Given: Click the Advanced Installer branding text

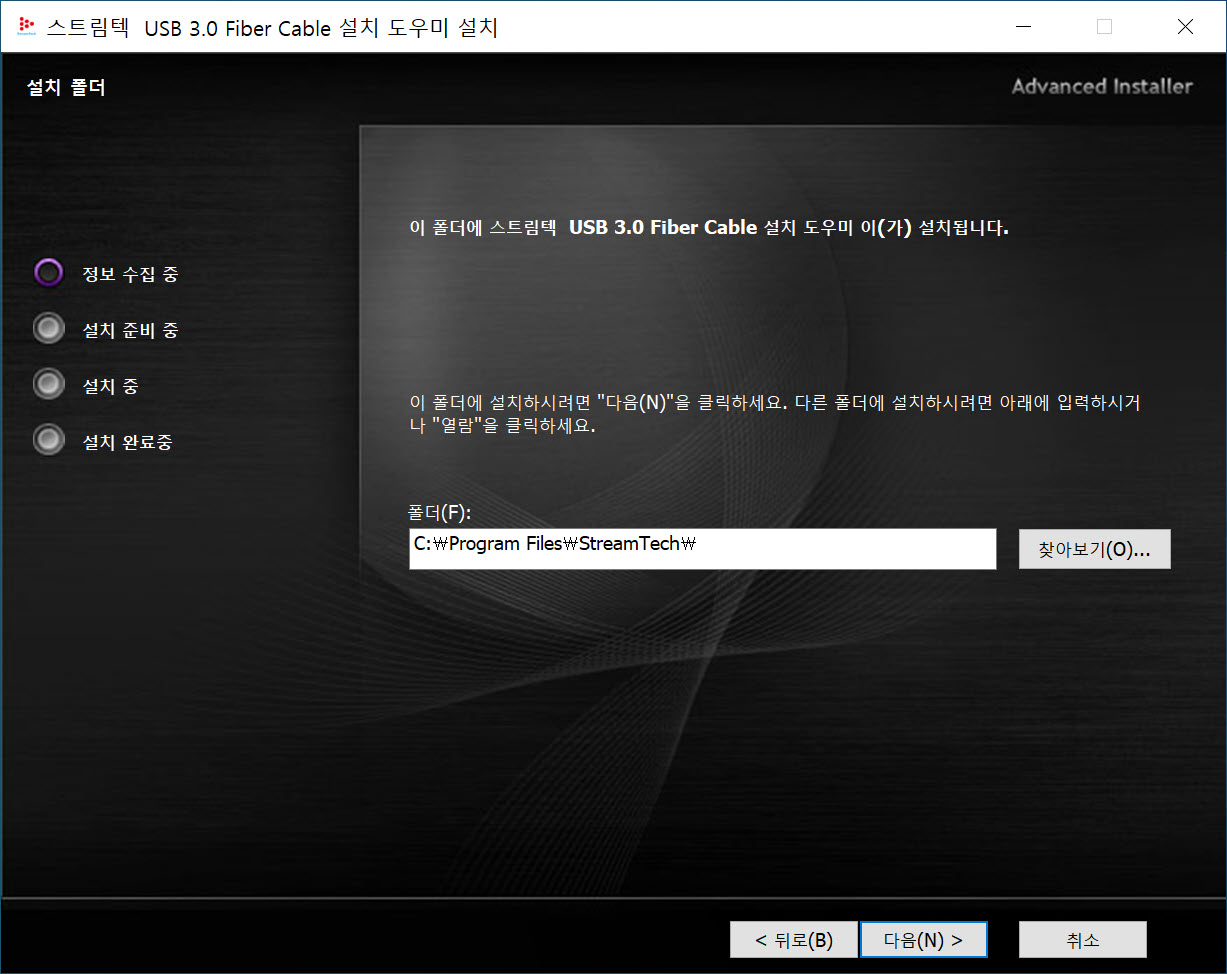Looking at the screenshot, I should [x=1102, y=86].
